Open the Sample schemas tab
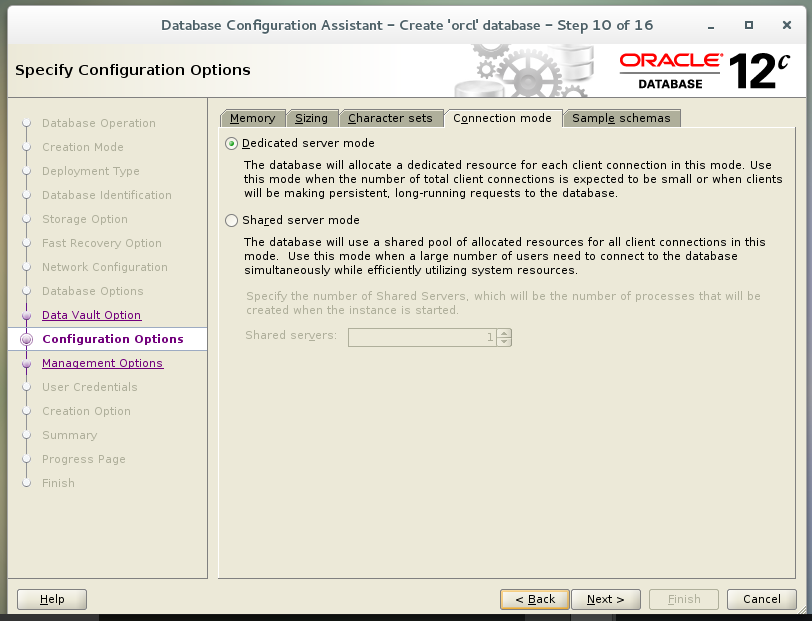Viewport: 812px width, 621px height. click(x=621, y=117)
